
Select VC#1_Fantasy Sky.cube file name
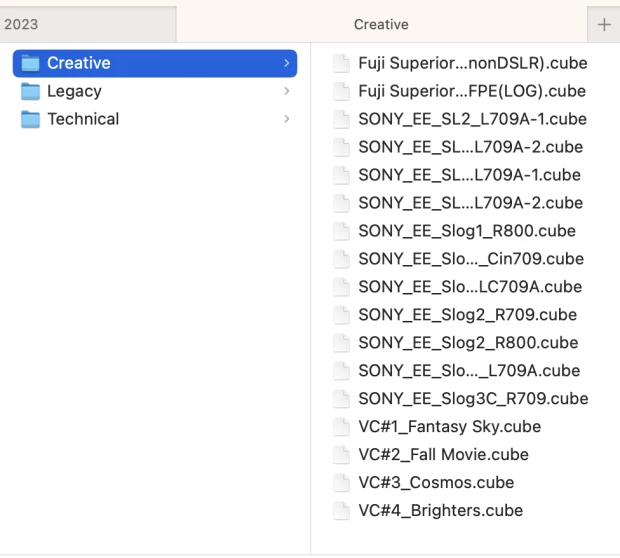(x=450, y=427)
